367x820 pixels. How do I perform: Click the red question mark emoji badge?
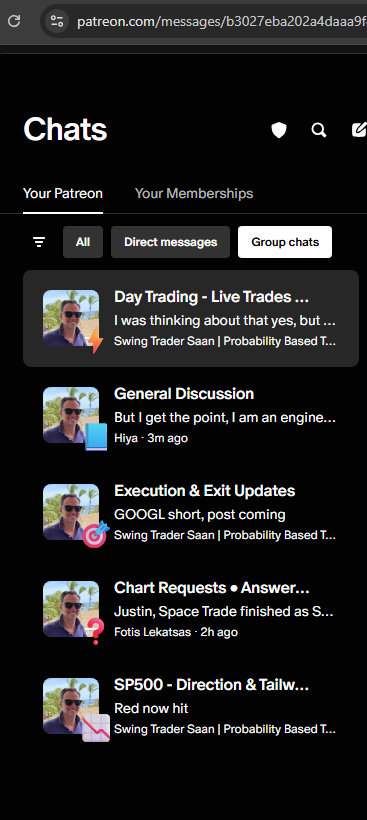(x=96, y=631)
